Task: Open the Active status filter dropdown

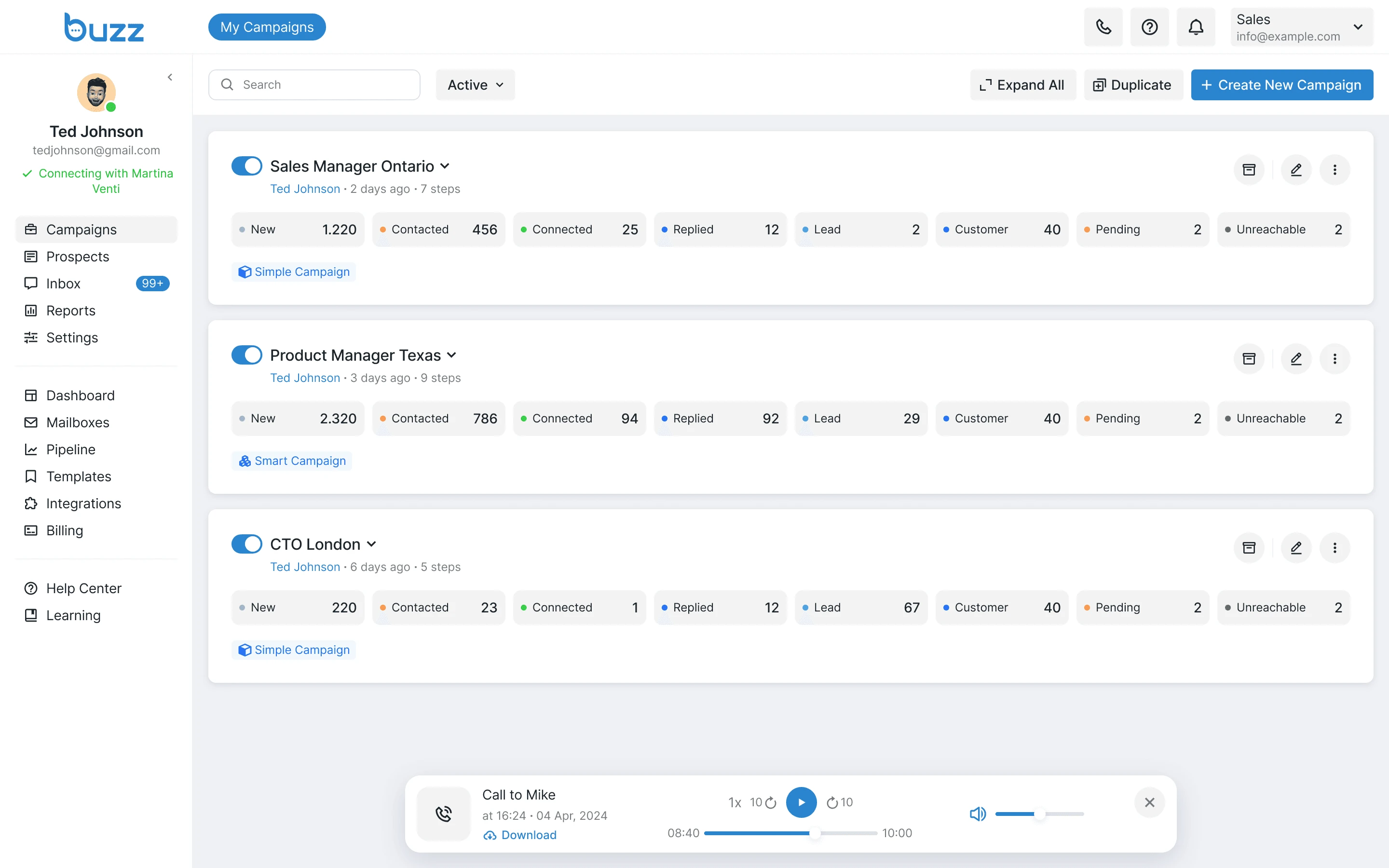Action: tap(475, 84)
